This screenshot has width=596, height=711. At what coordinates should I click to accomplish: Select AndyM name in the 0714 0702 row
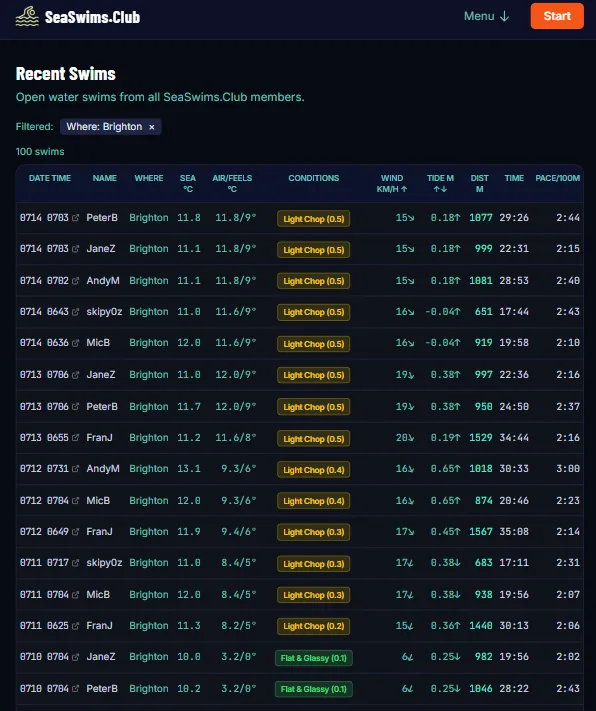click(103, 281)
